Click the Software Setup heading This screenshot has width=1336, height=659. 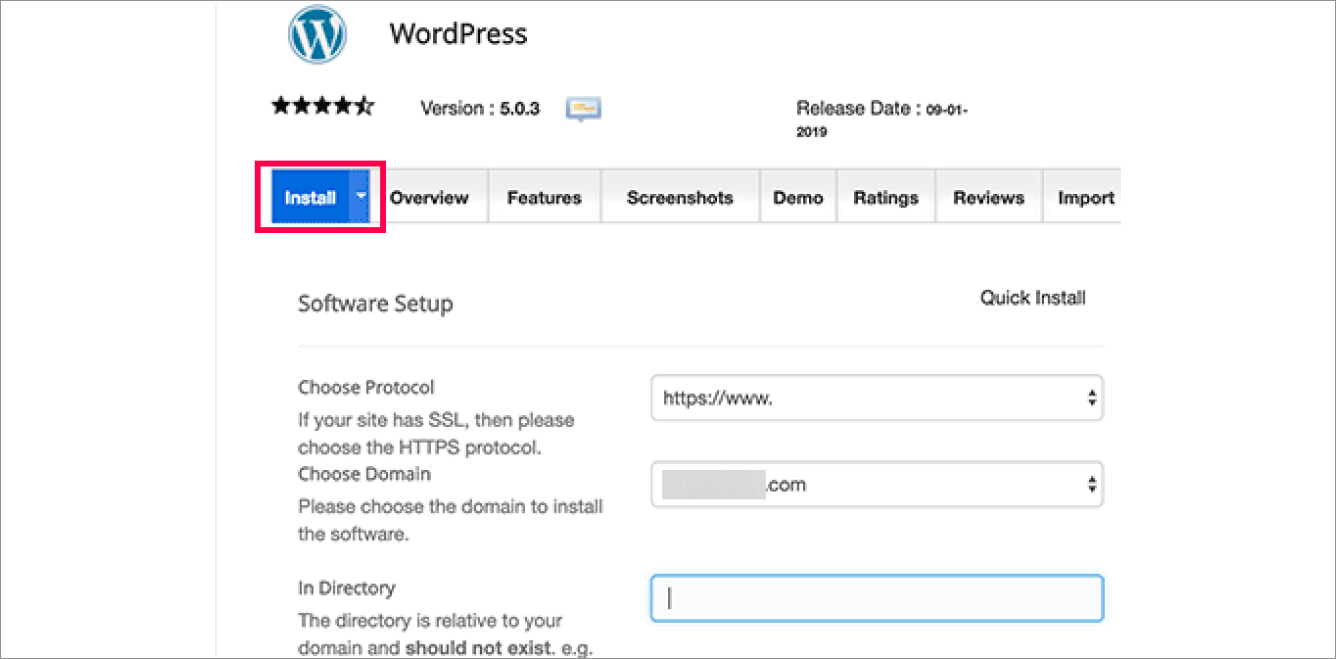tap(375, 304)
